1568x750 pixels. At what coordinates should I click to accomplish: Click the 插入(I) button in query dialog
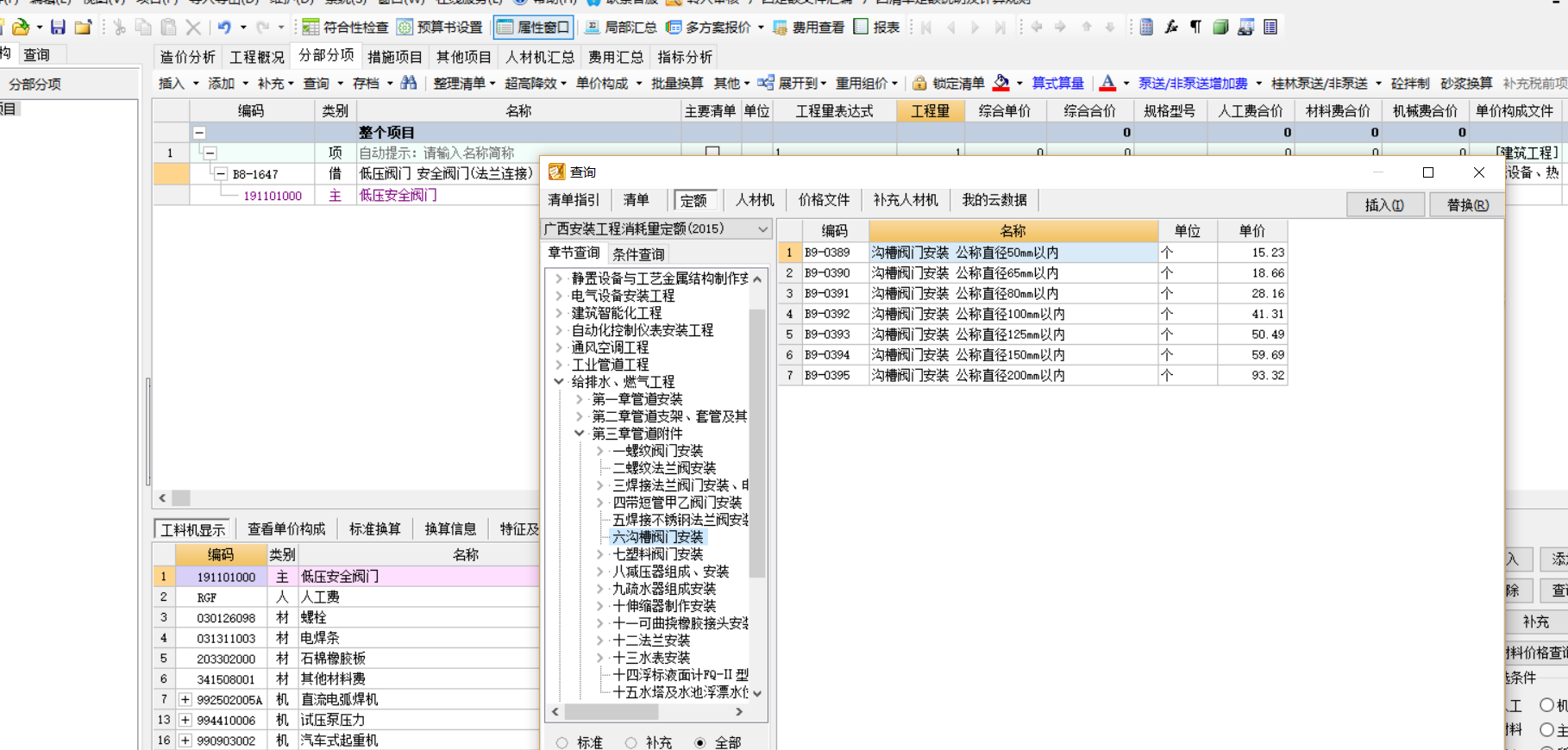(1384, 205)
